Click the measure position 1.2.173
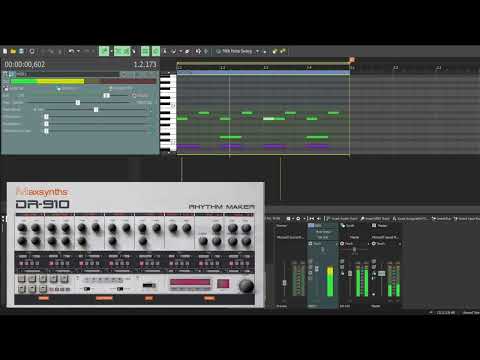This screenshot has height=360, width=480. pyautogui.click(x=145, y=64)
